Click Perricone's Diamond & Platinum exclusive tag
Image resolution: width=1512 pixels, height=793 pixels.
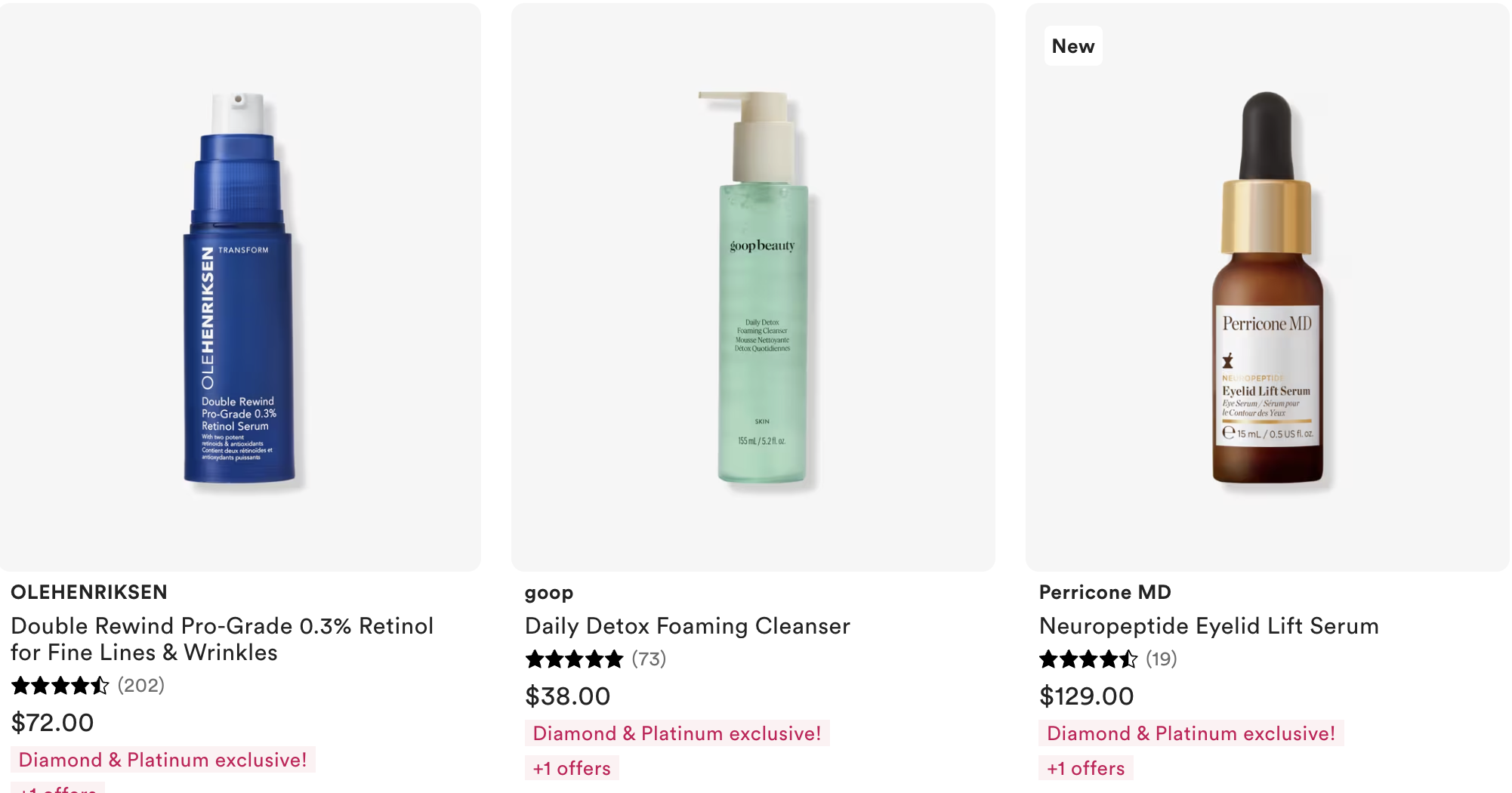(x=1191, y=733)
